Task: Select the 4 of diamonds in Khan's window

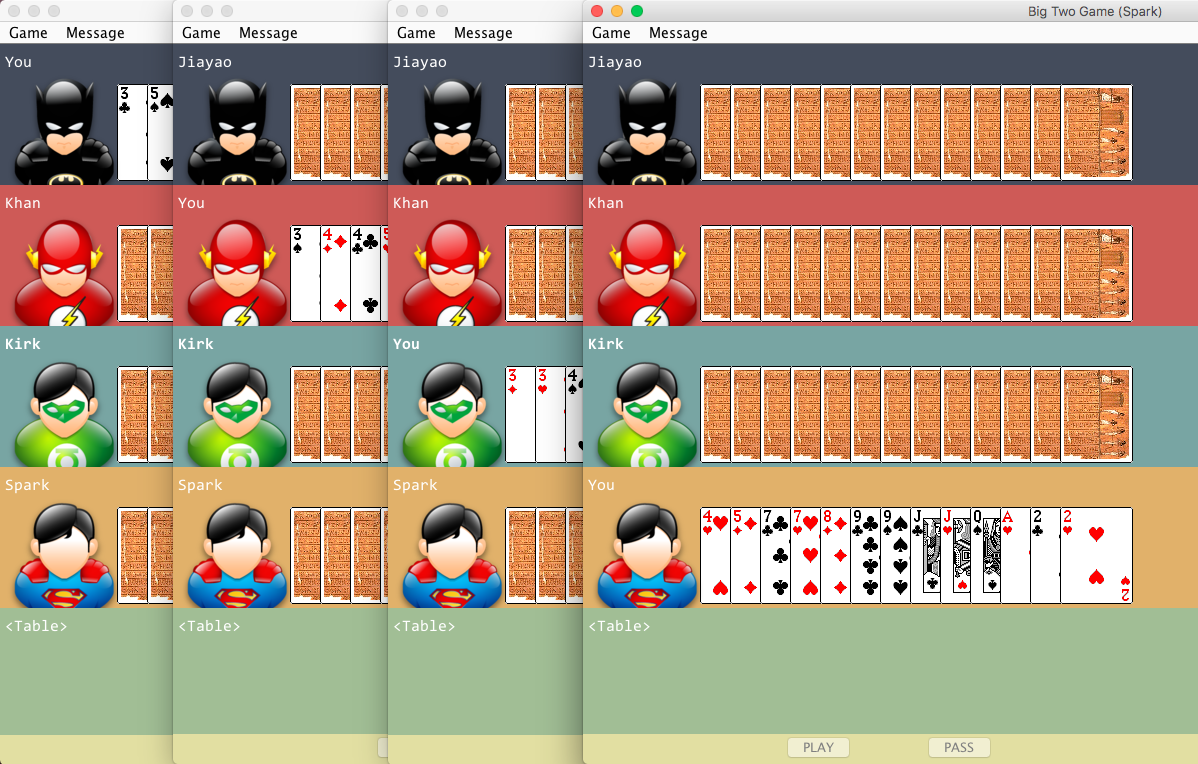Action: coord(335,274)
